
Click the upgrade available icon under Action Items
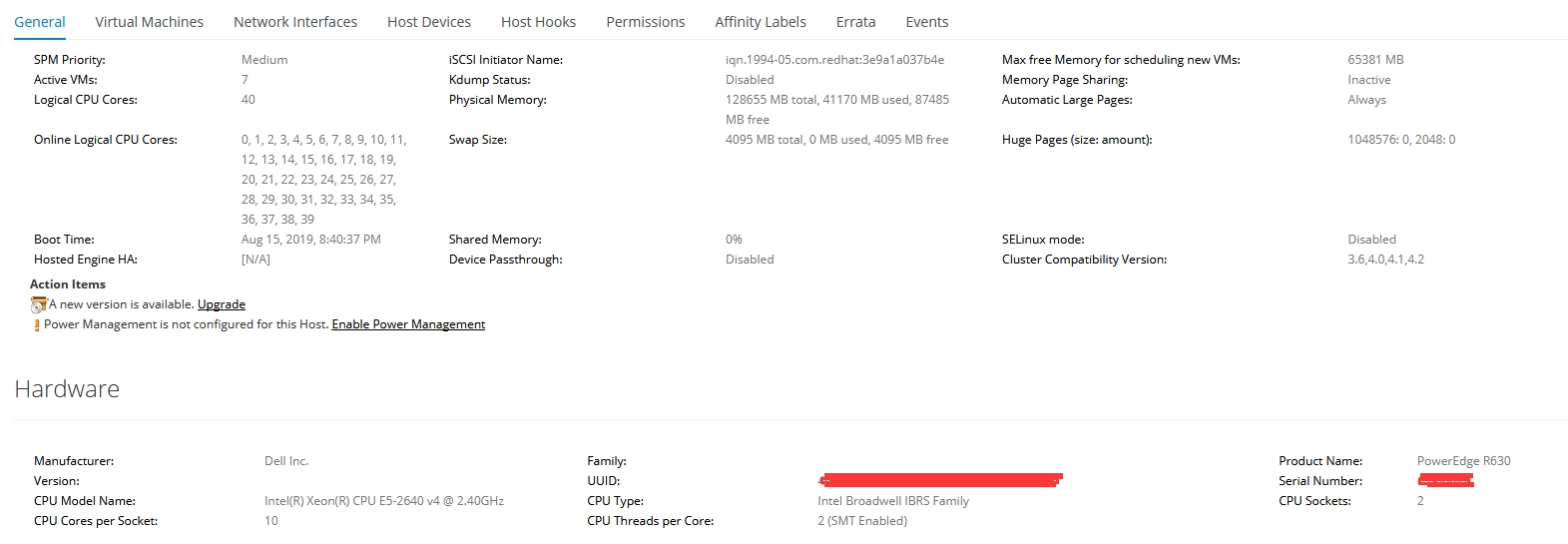(39, 305)
